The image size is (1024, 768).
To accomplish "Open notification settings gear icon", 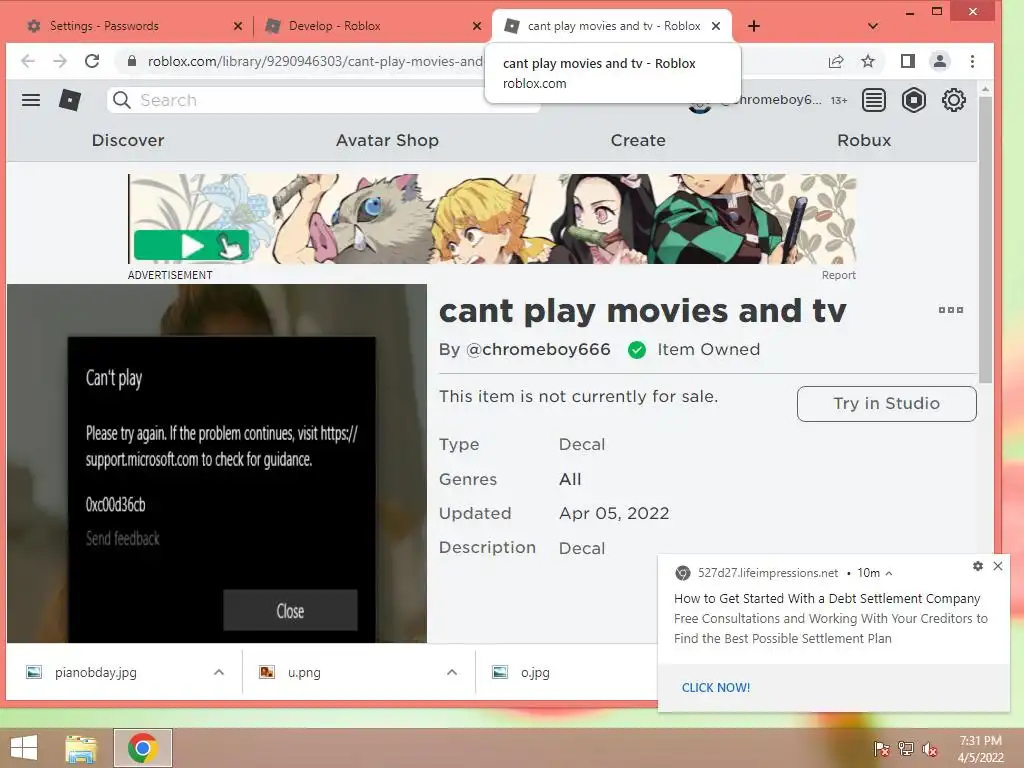I will click(x=978, y=566).
